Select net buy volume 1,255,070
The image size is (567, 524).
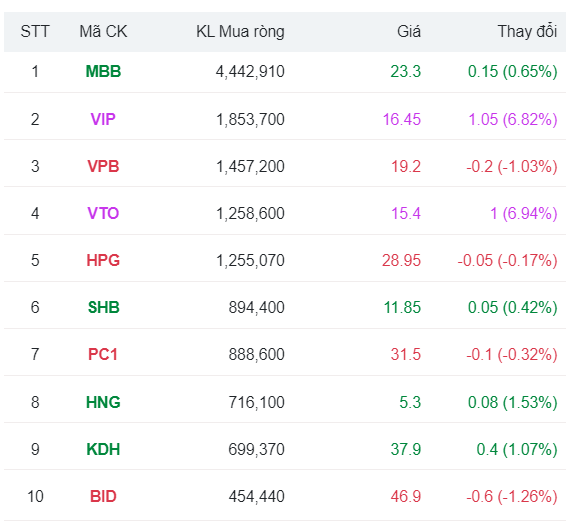tap(250, 260)
